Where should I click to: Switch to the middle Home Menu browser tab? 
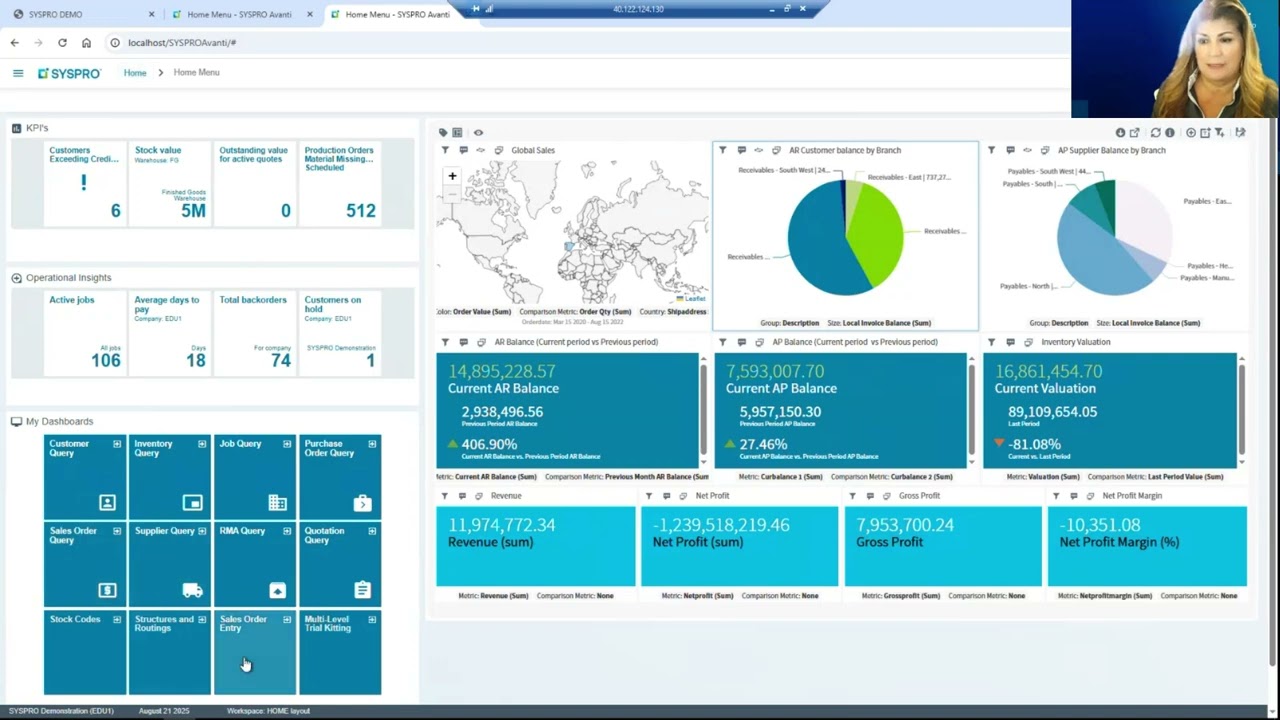[240, 14]
